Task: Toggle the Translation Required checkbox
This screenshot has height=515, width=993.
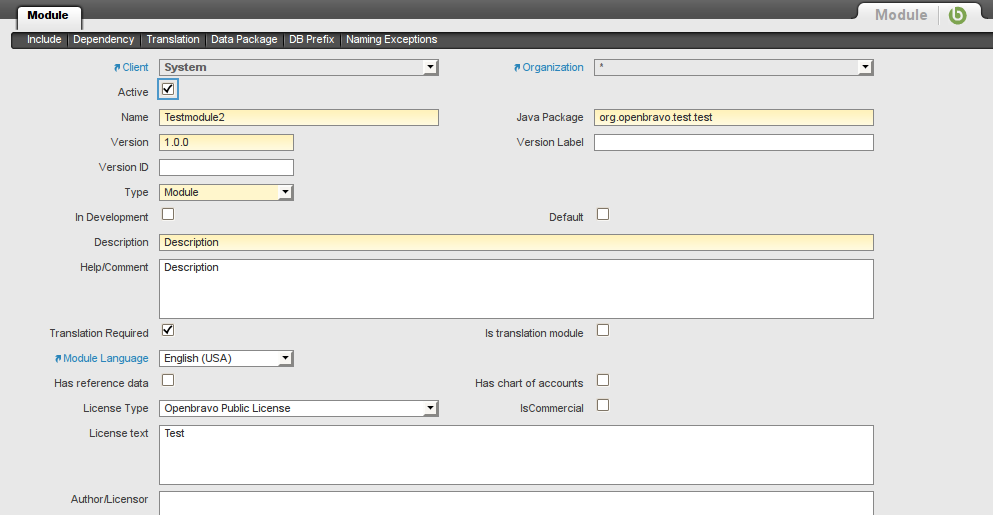Action: point(168,330)
